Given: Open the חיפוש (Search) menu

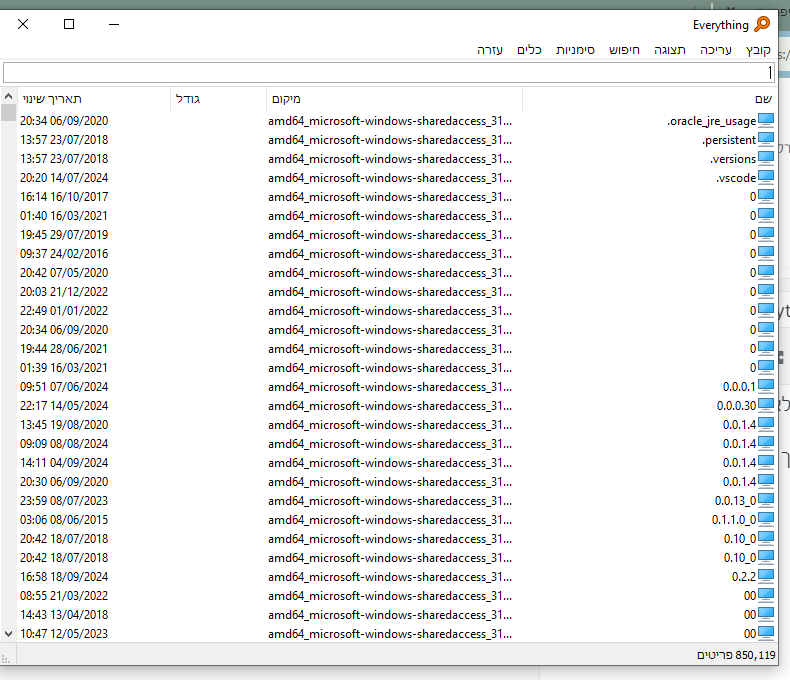Looking at the screenshot, I should 624,50.
